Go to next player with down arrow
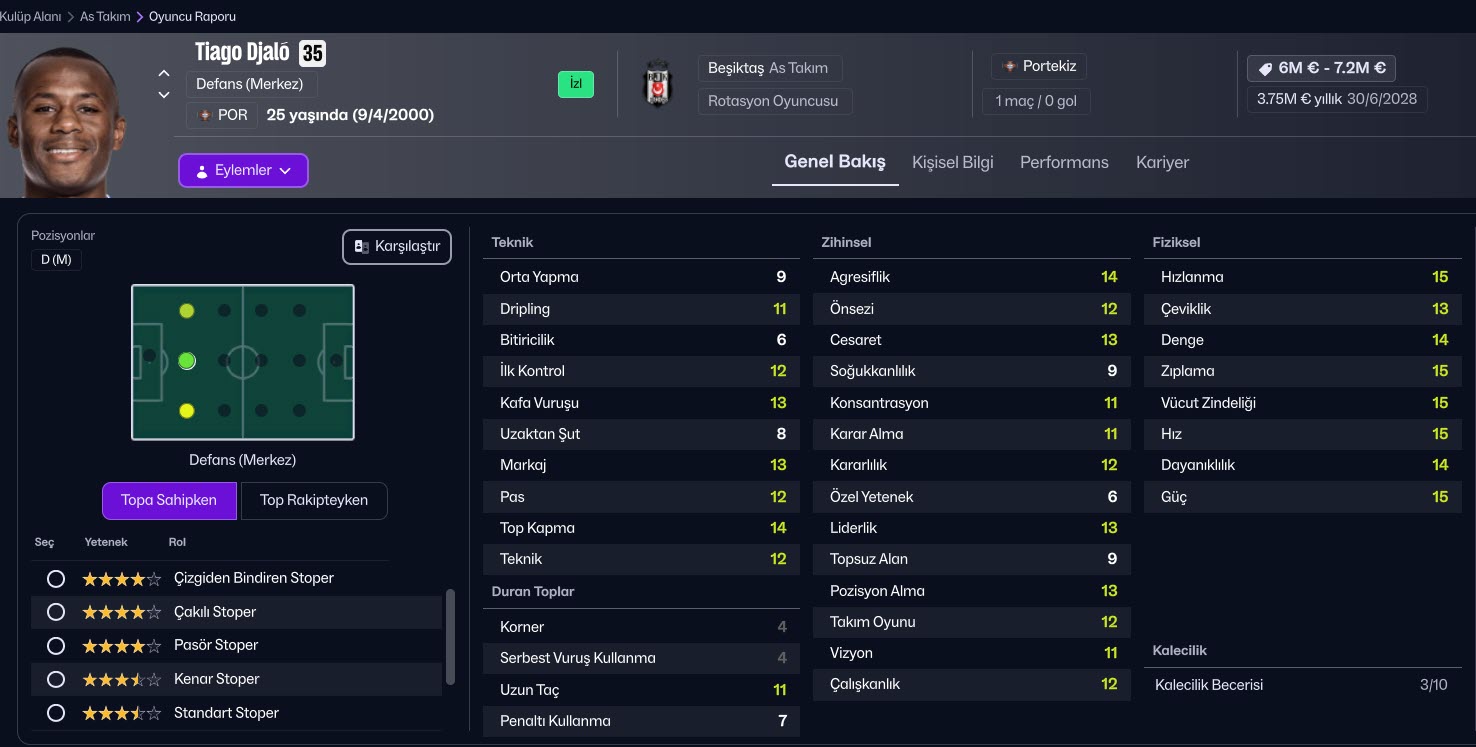Screen dimensions: 1476x747 164,95
